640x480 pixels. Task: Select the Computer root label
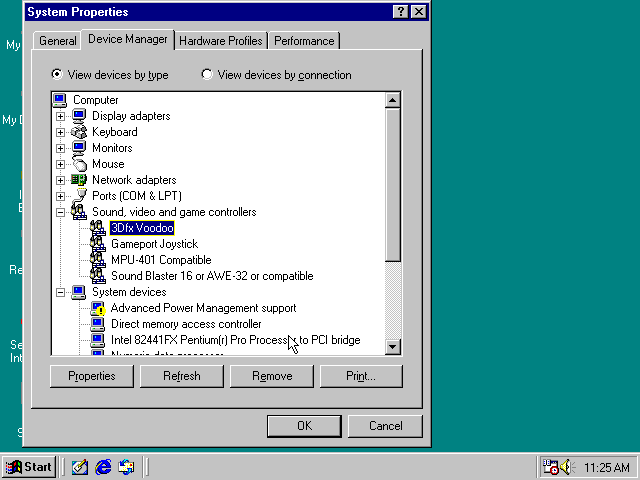point(96,100)
